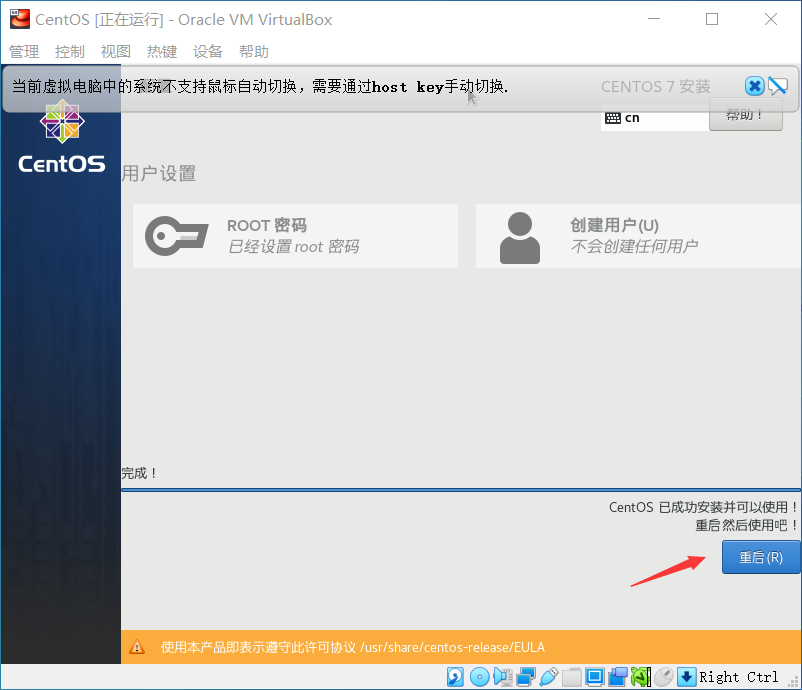Open the audio settings status icon
802x690 pixels.
tap(503, 677)
